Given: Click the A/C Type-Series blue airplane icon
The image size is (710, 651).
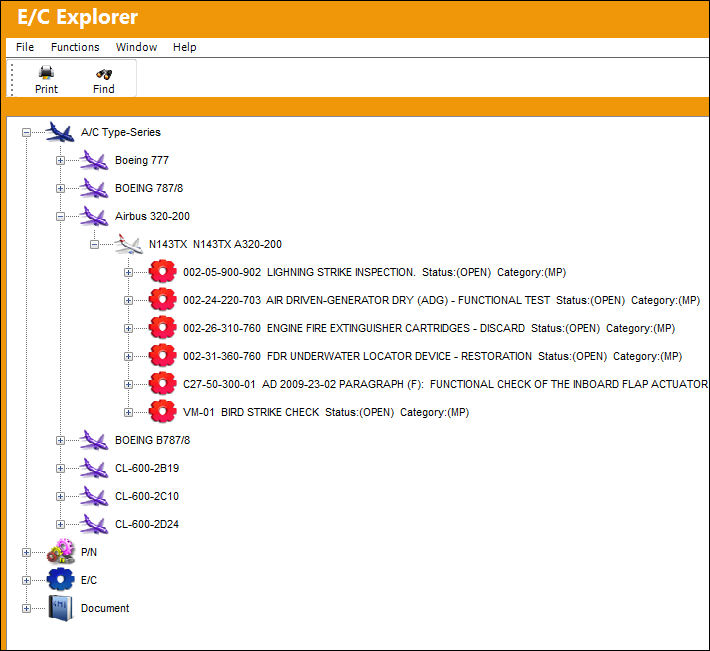Looking at the screenshot, I should pyautogui.click(x=60, y=132).
